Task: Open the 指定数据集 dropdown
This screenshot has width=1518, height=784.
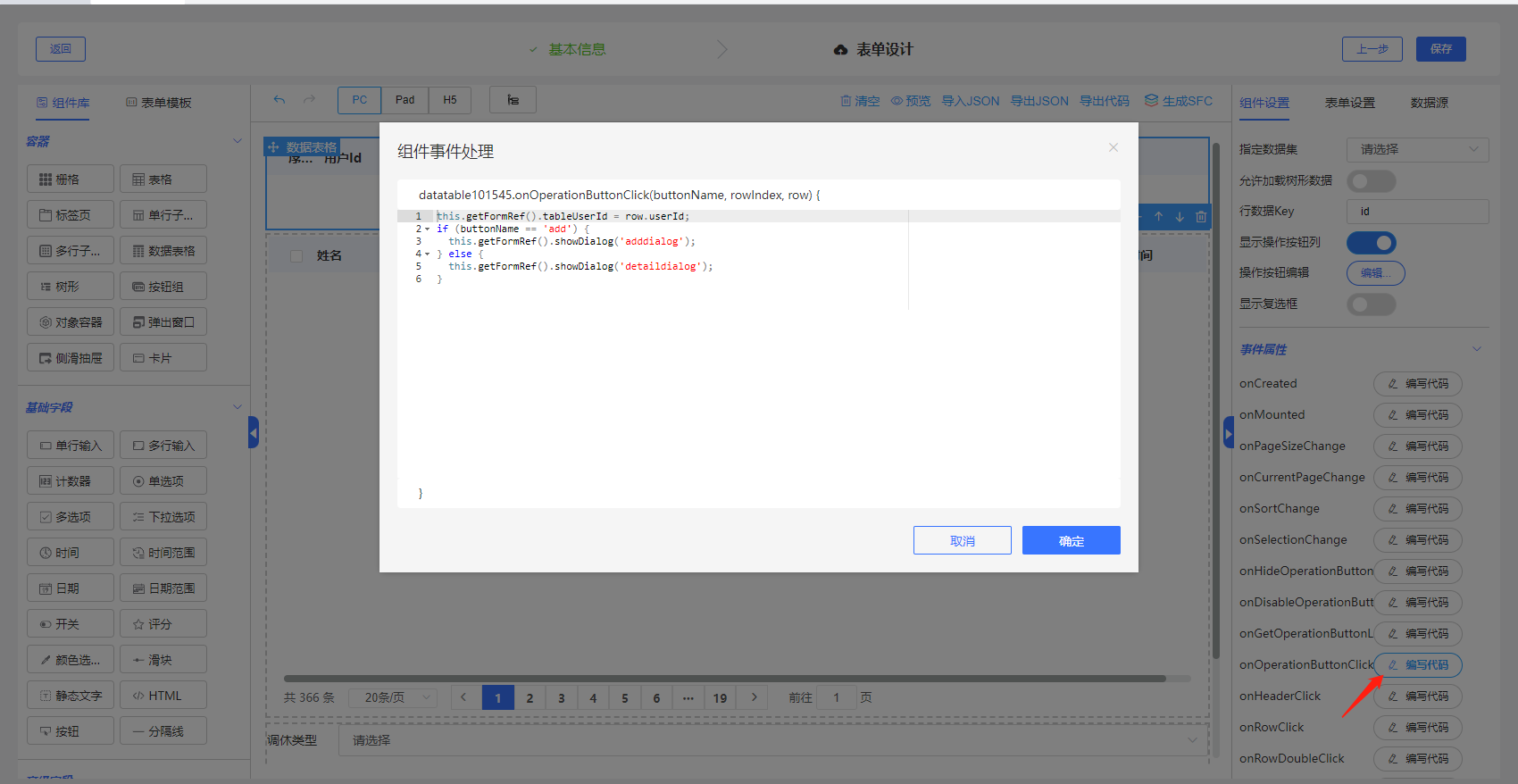Action: pos(1417,149)
